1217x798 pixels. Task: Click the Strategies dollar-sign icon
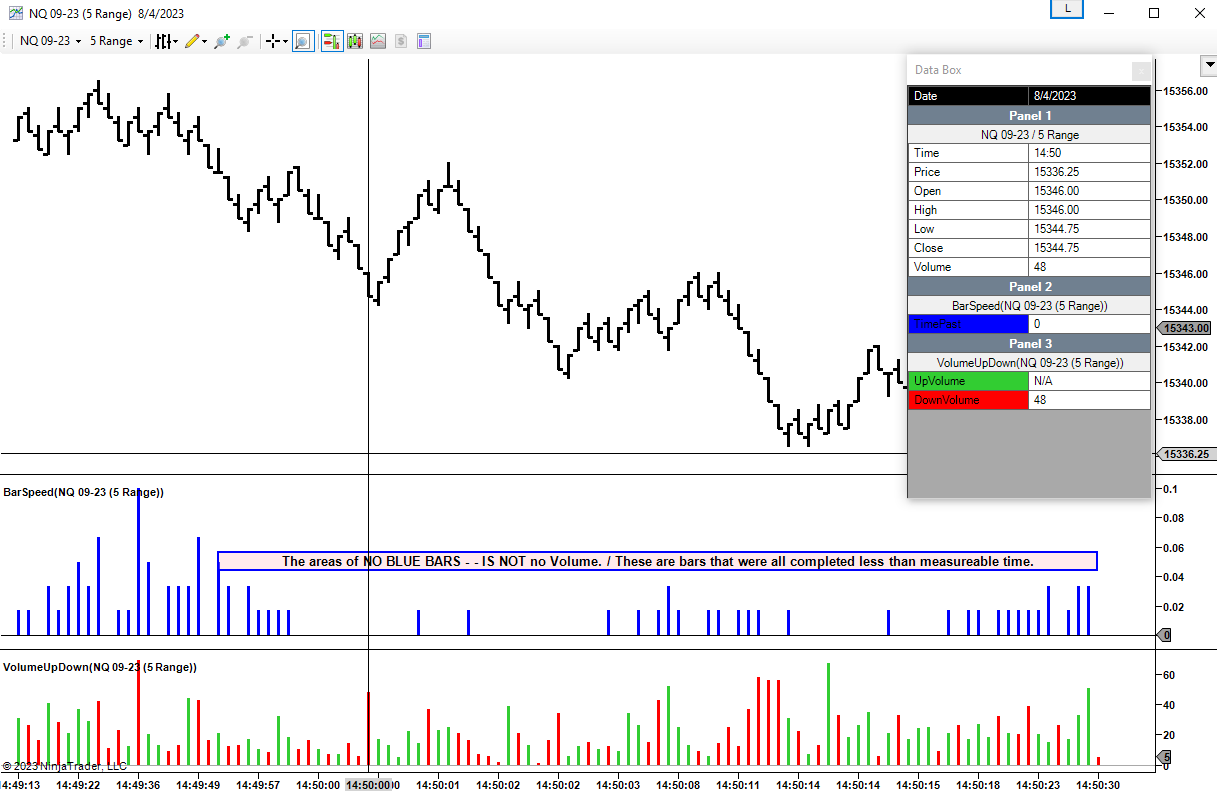401,41
